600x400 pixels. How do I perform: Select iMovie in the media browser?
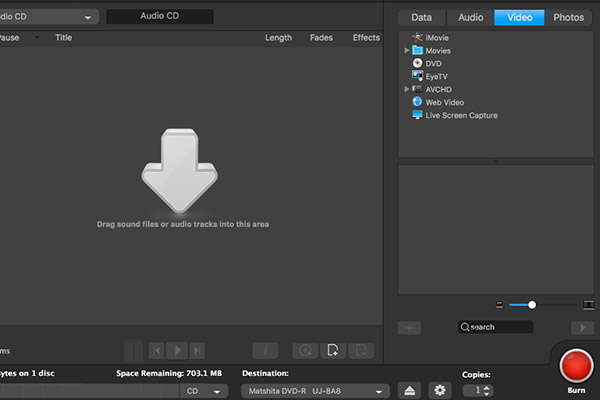click(437, 37)
